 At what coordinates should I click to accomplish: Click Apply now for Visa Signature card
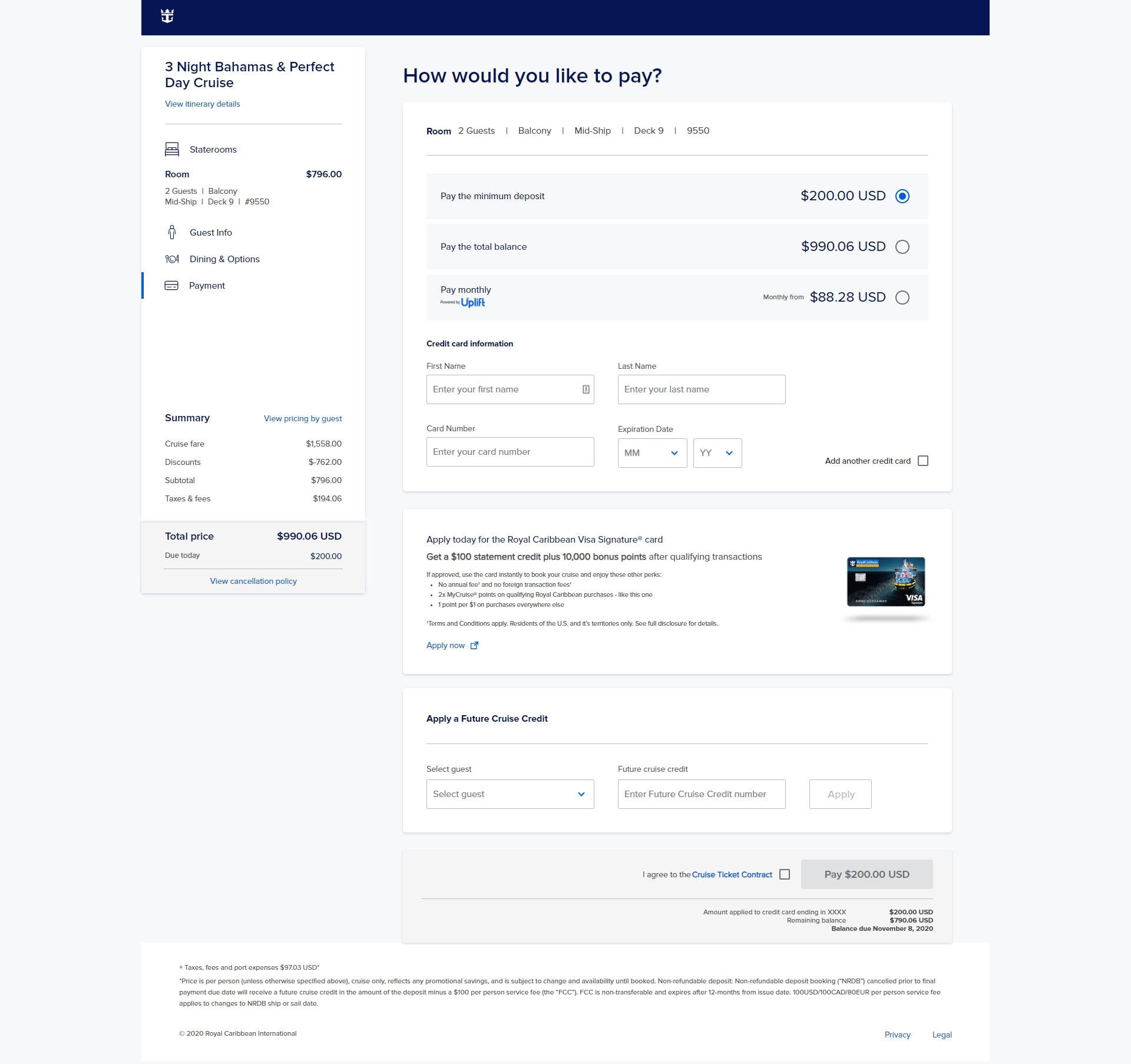coord(445,645)
